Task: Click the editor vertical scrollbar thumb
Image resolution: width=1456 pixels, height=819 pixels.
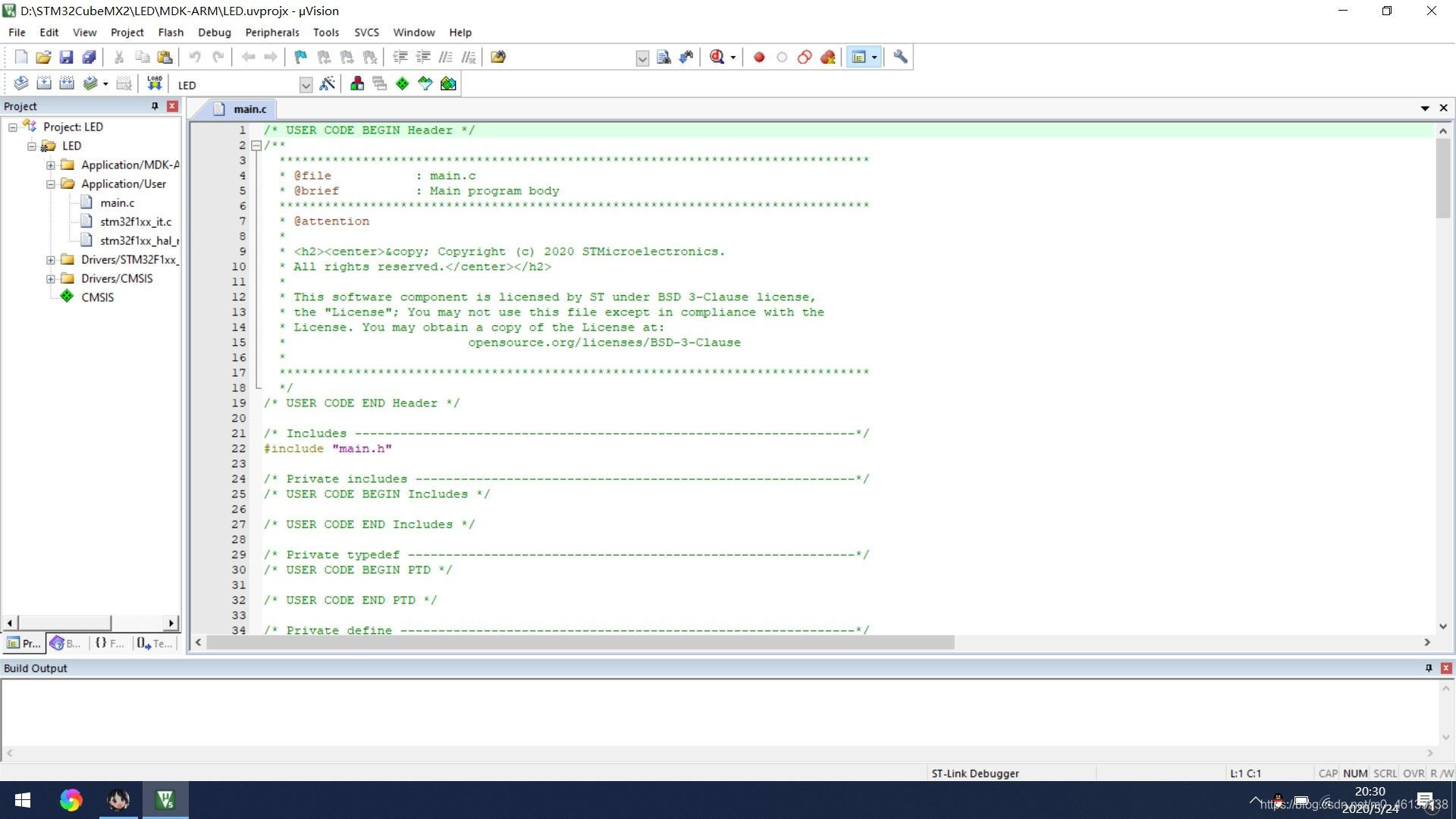Action: (1442, 178)
